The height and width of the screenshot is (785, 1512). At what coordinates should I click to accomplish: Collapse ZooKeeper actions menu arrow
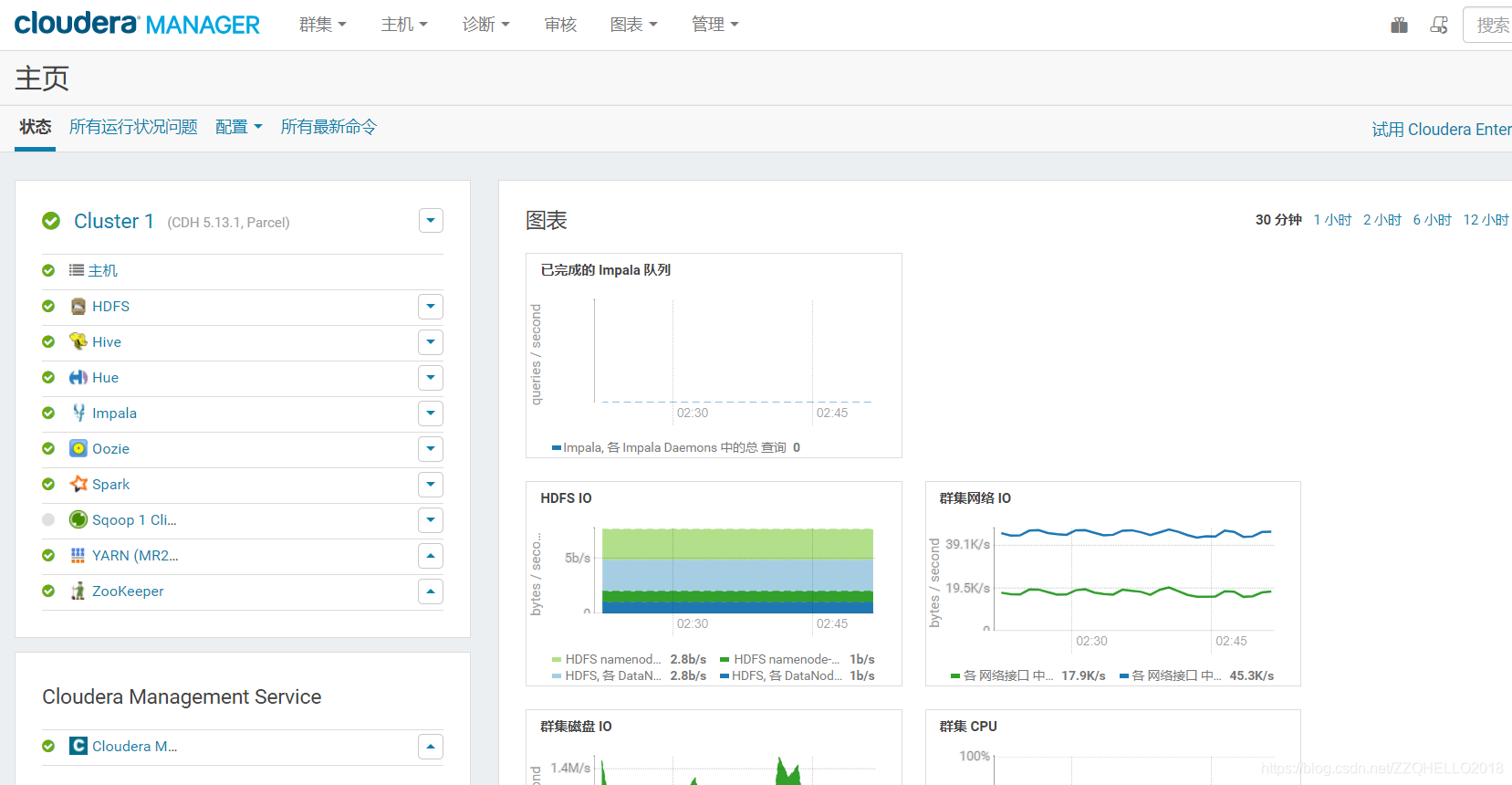(431, 591)
